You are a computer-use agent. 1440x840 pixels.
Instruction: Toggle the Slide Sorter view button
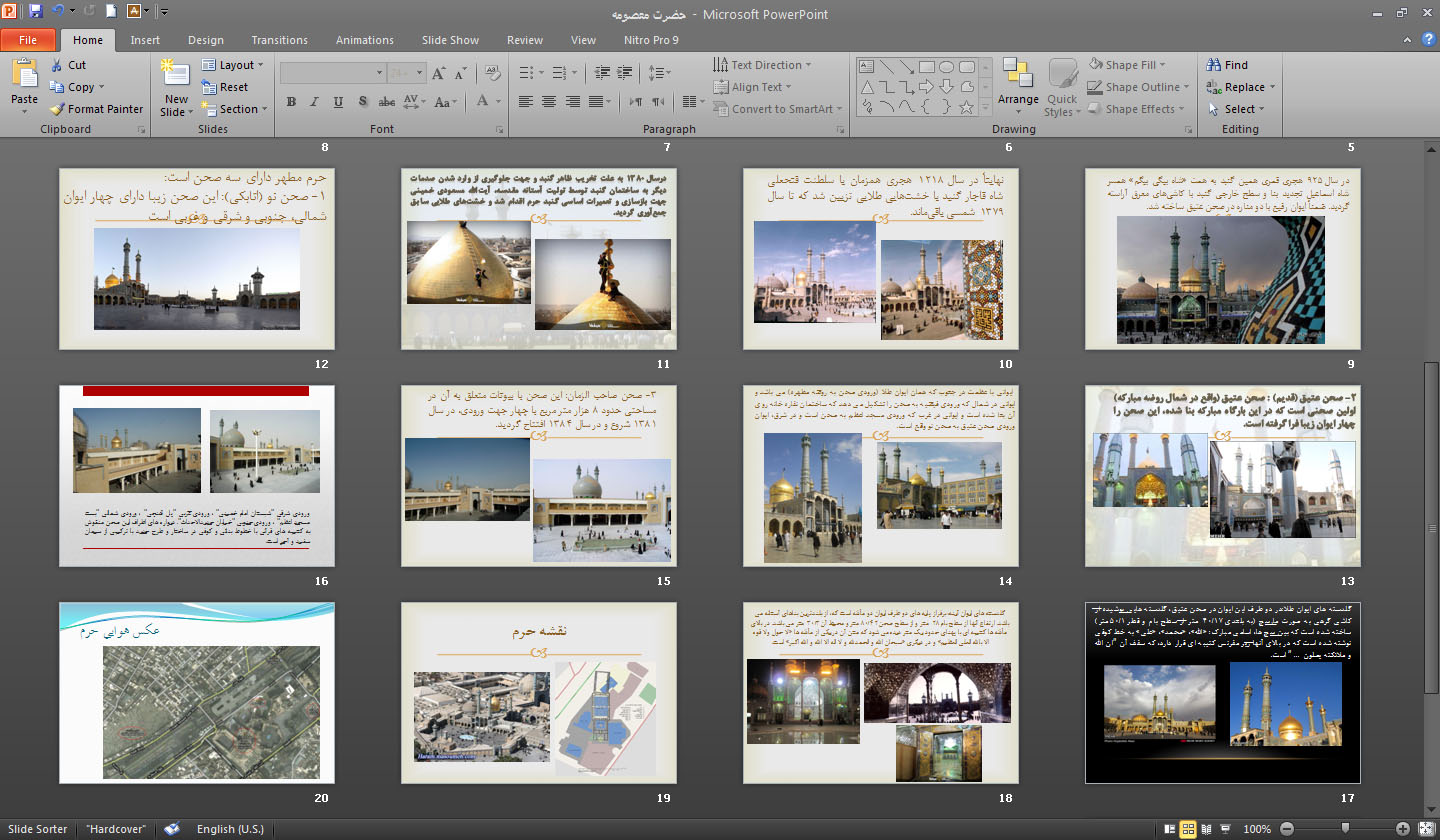click(x=1188, y=829)
